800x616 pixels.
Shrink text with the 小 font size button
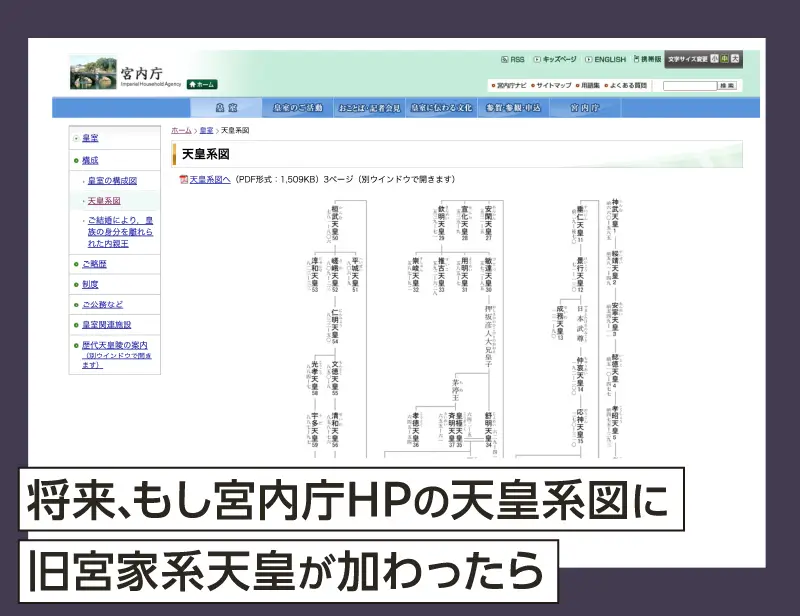[712, 58]
